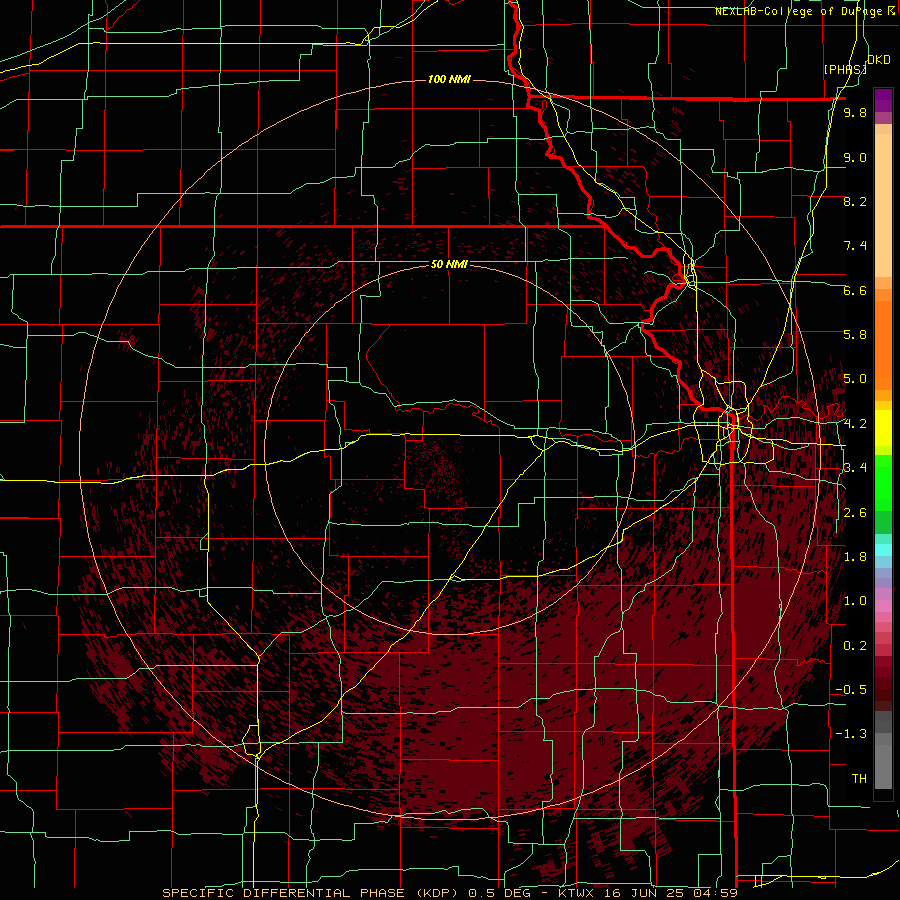900x900 pixels.
Task: Click the purple top segment of the color bar
Action: click(x=883, y=100)
